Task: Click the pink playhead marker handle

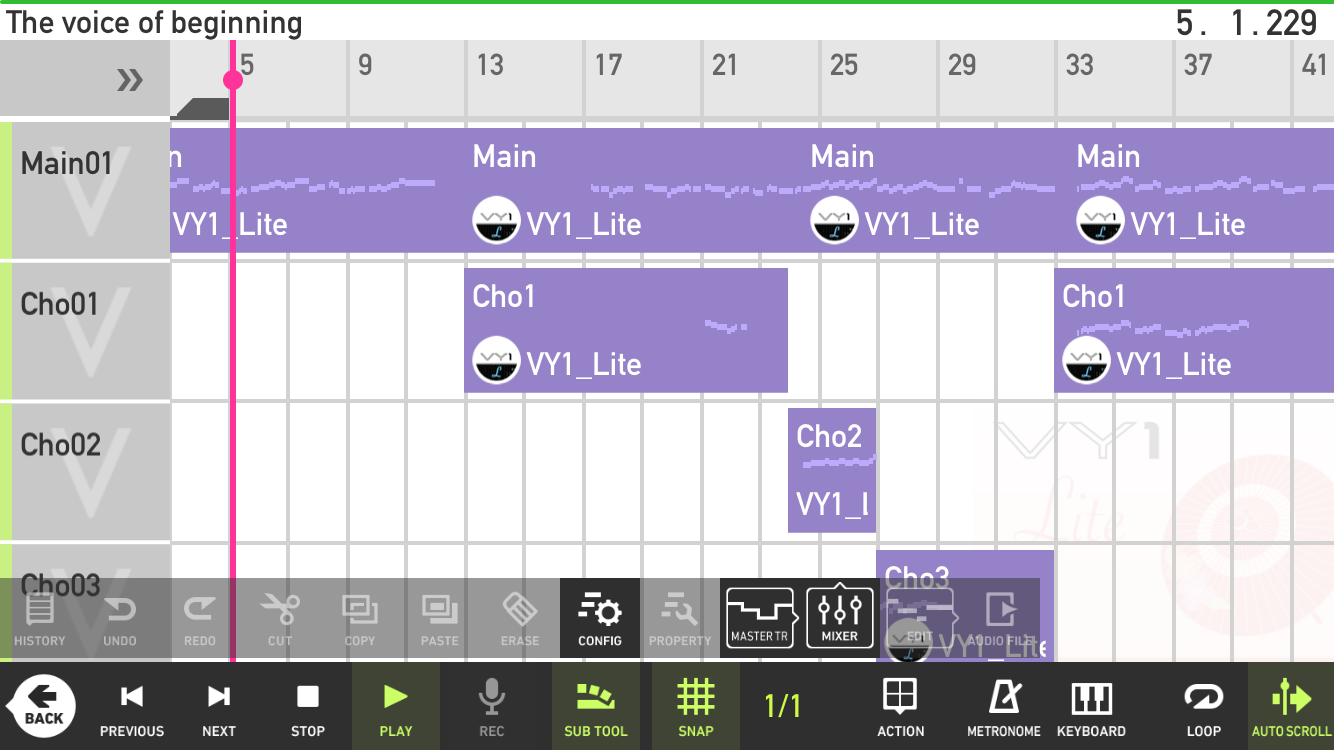Action: coord(233,80)
